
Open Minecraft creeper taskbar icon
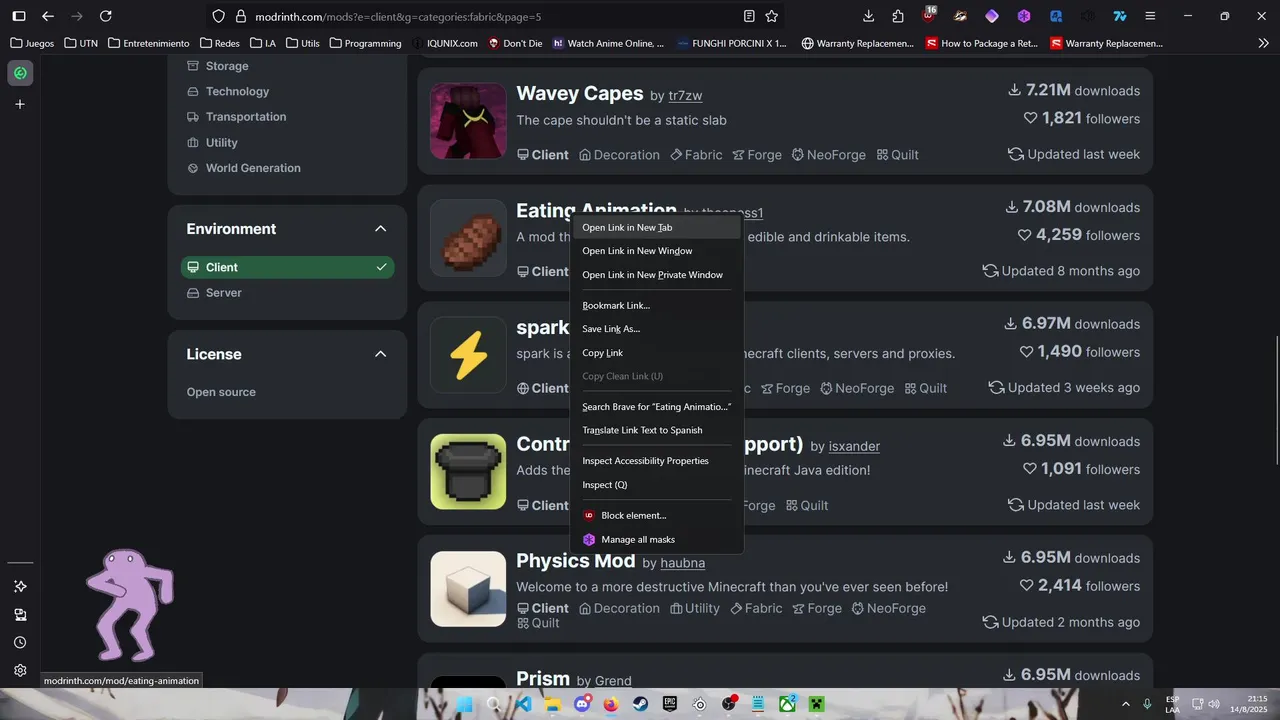pyautogui.click(x=817, y=704)
